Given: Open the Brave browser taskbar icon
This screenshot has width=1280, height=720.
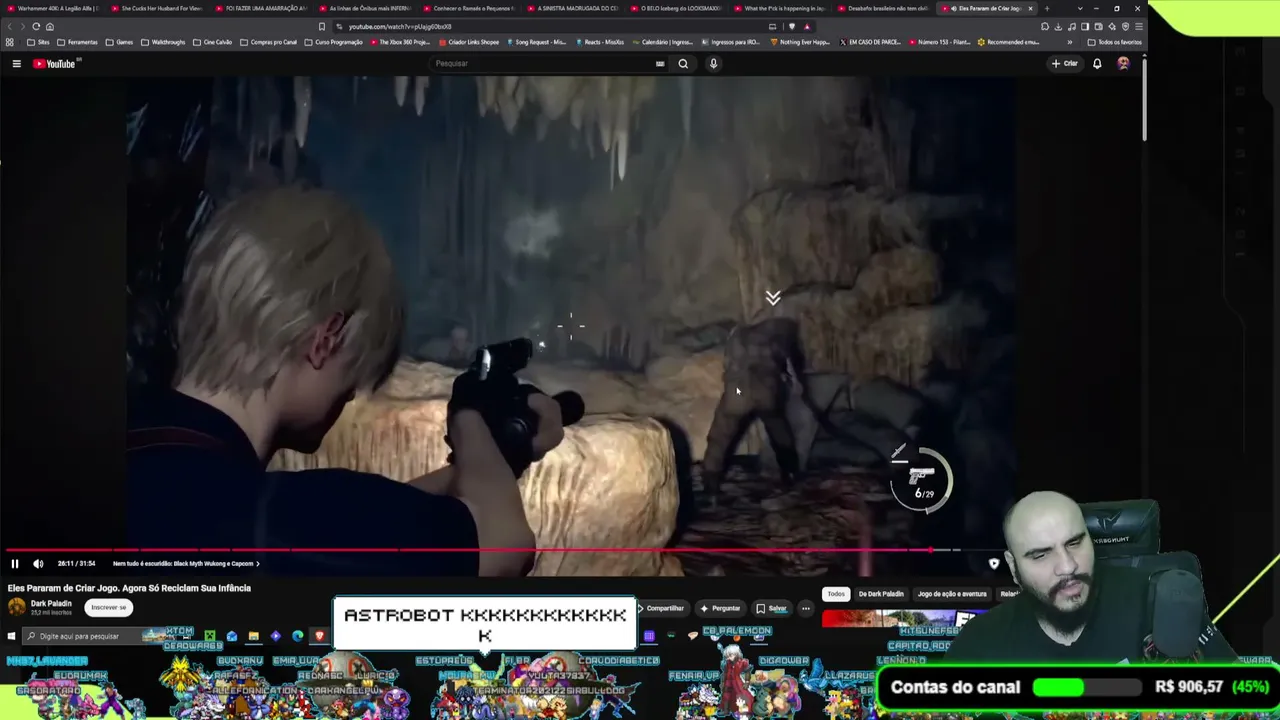Looking at the screenshot, I should [319, 636].
